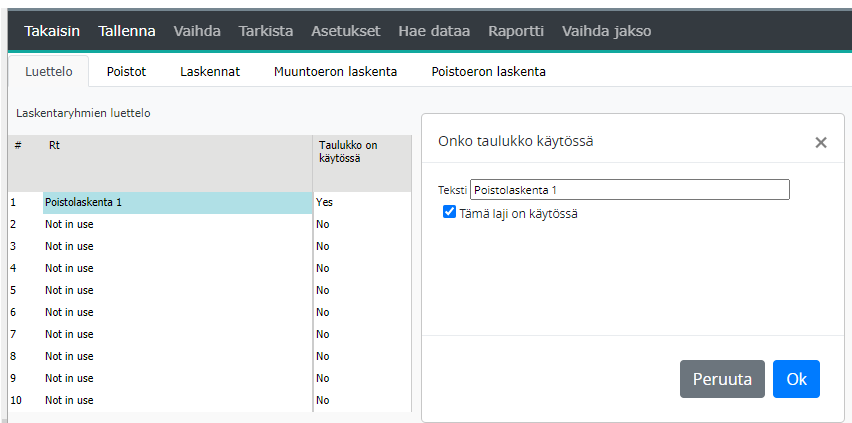Click Tarkista in the top bar
Image resolution: width=852 pixels, height=423 pixels.
[x=266, y=31]
